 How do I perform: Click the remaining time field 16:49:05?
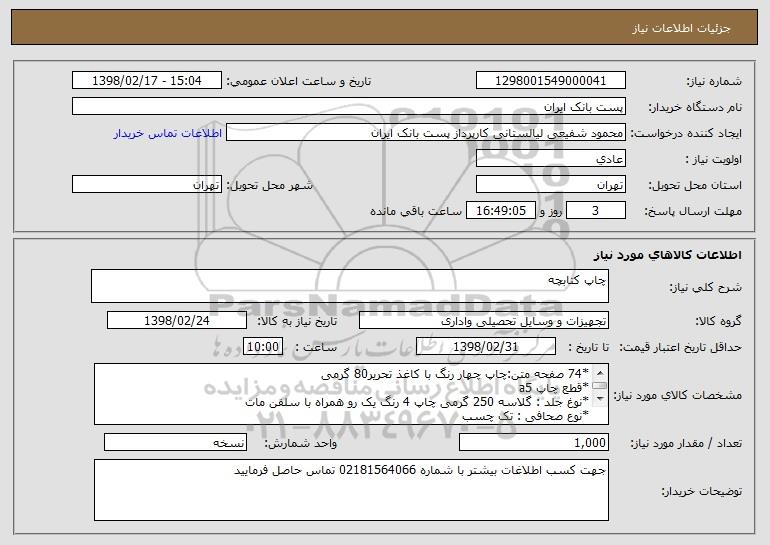[500, 211]
